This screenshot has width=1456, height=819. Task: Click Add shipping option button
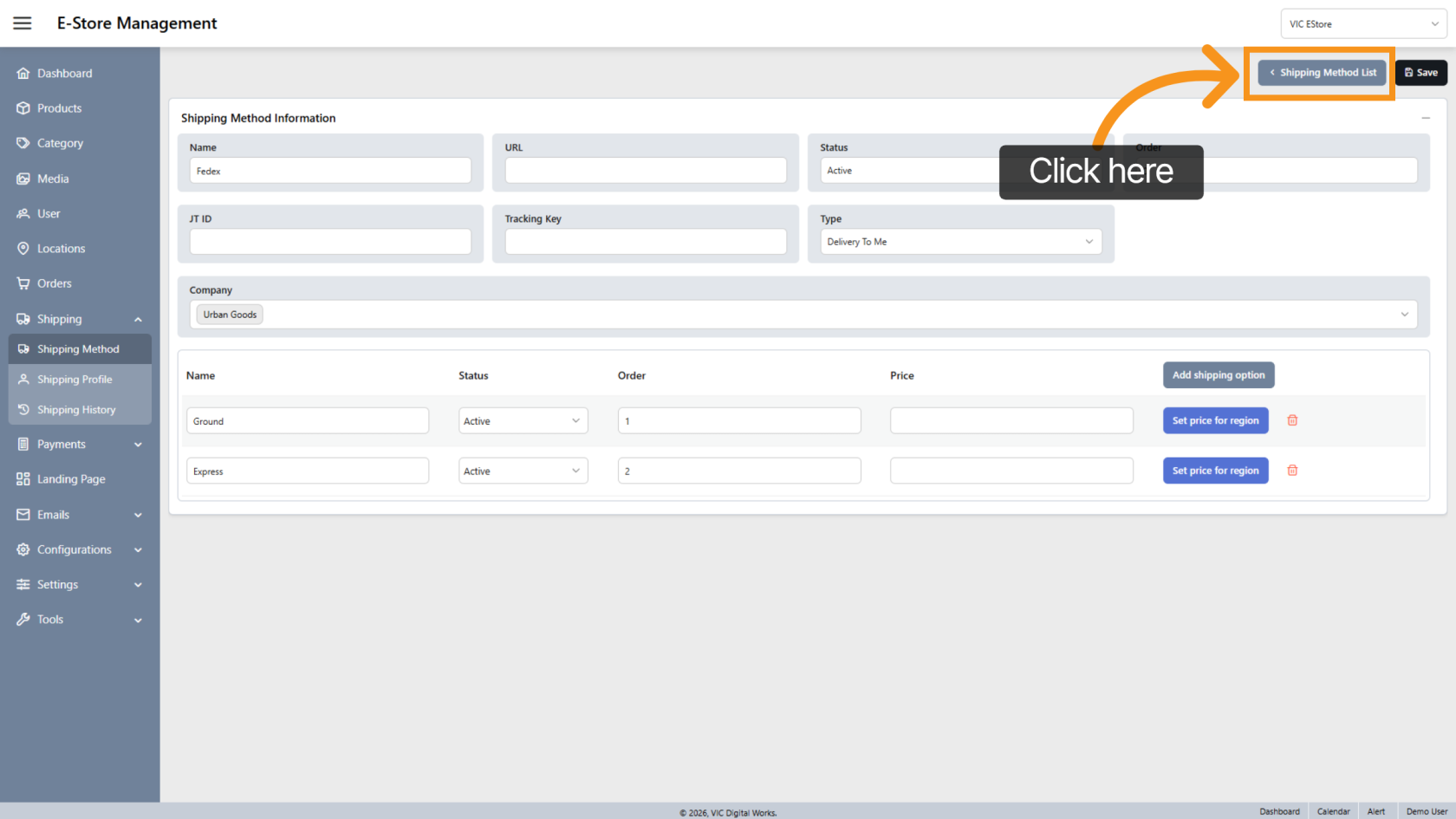pyautogui.click(x=1218, y=375)
